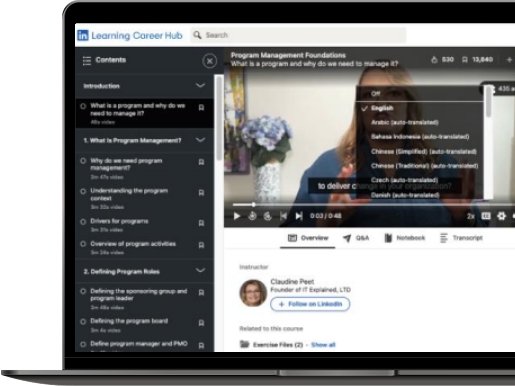Switch to Notebook tab
The width and height of the screenshot is (515, 386).
click(x=405, y=238)
